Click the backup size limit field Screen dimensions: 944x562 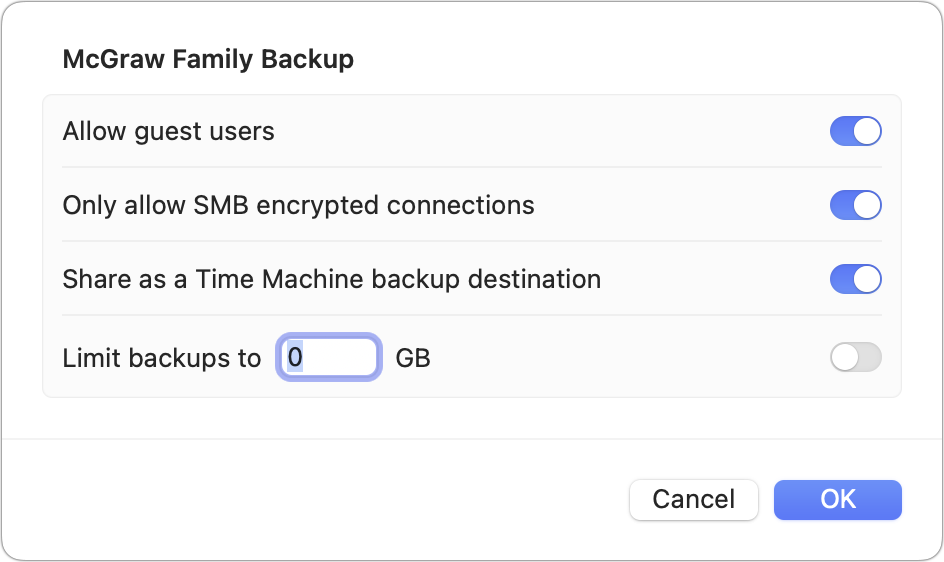tap(329, 357)
